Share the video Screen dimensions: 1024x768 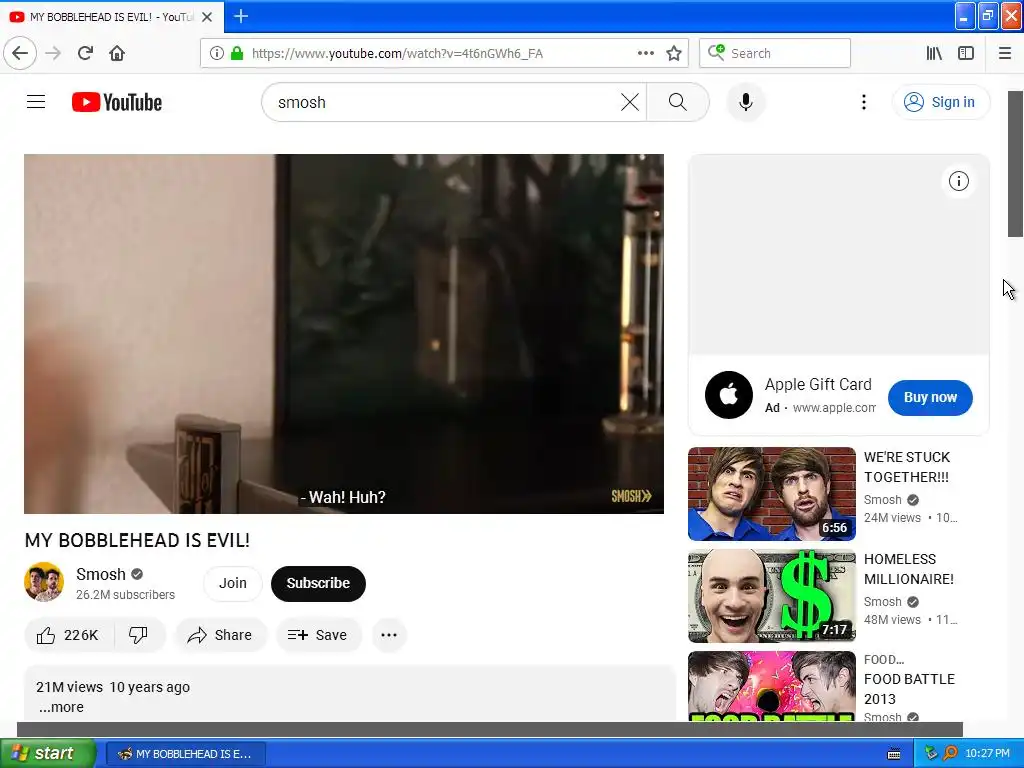[x=220, y=635]
